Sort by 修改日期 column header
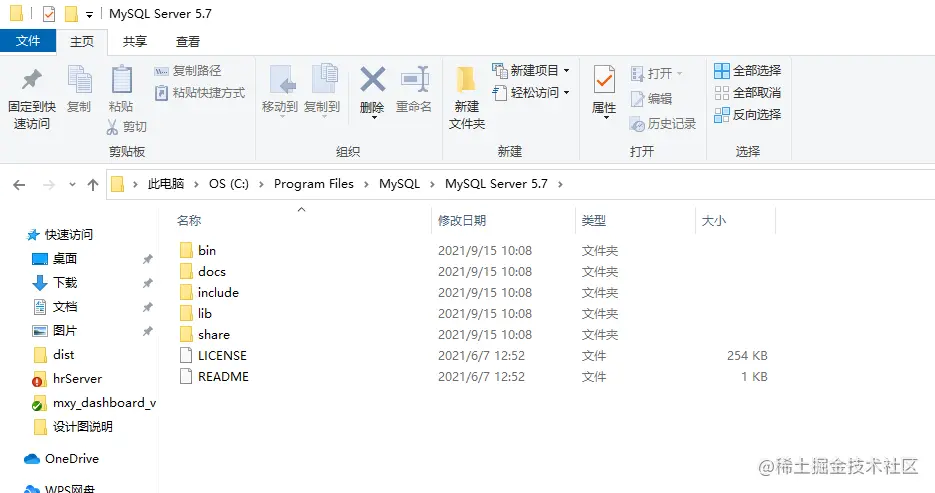The image size is (935, 493). pos(462,221)
